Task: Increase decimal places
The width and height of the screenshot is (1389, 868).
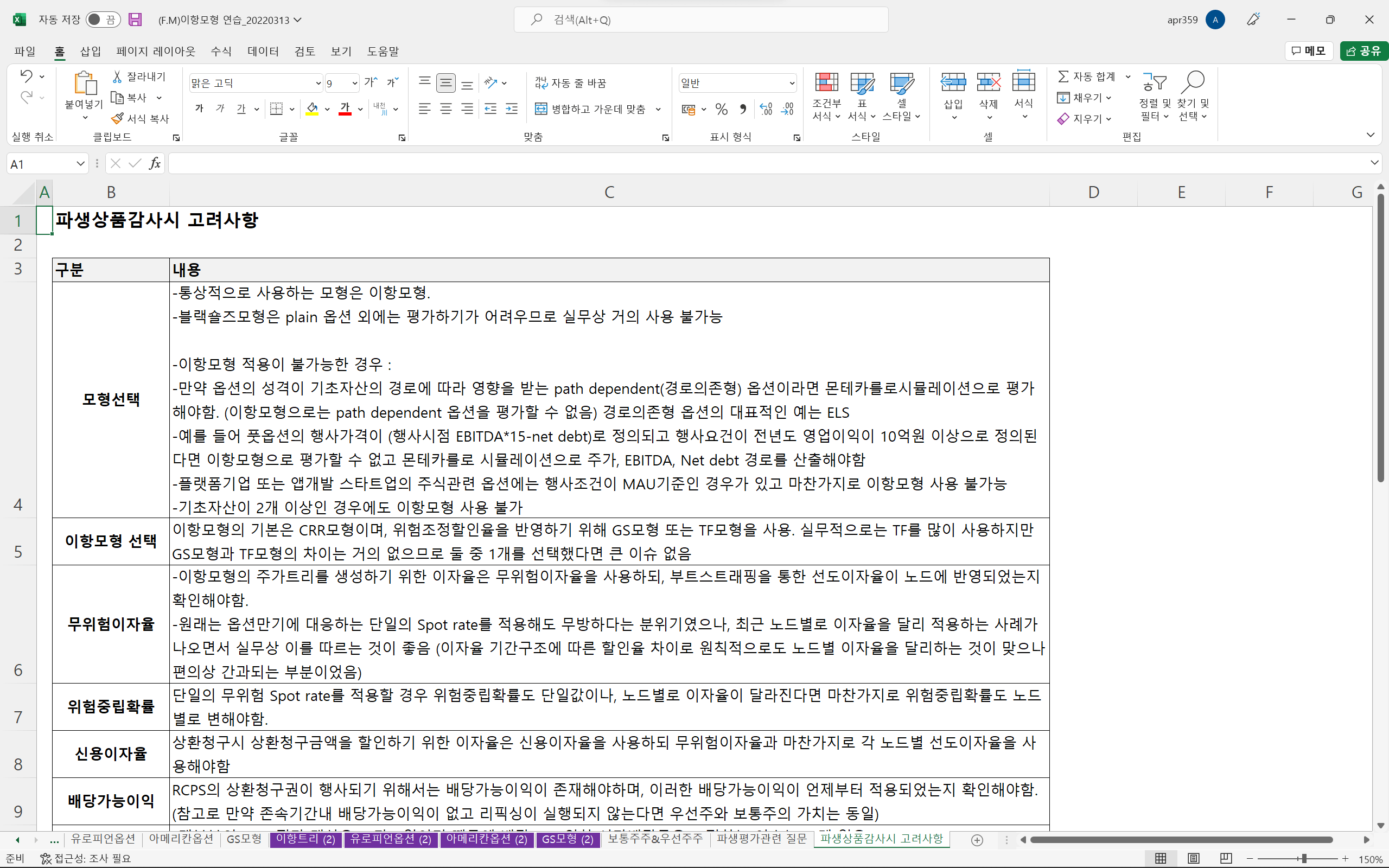Action: click(x=766, y=108)
